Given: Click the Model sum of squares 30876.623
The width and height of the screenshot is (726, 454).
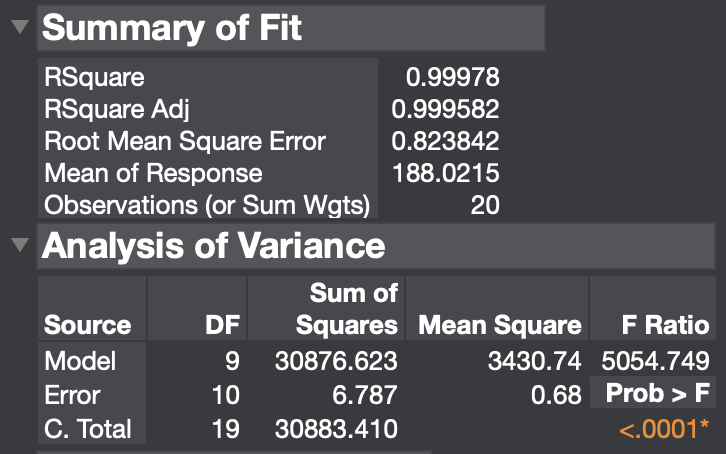Looking at the screenshot, I should 336,361.
